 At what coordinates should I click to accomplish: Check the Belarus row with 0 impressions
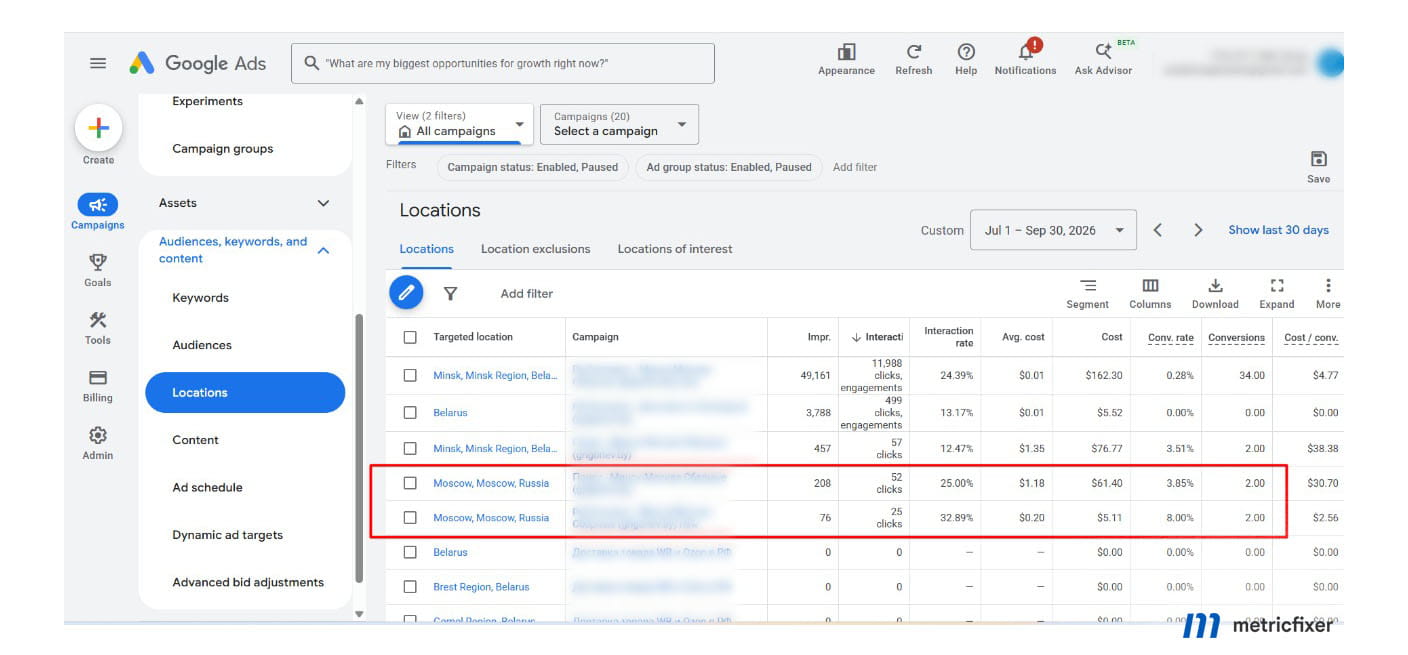[410, 552]
